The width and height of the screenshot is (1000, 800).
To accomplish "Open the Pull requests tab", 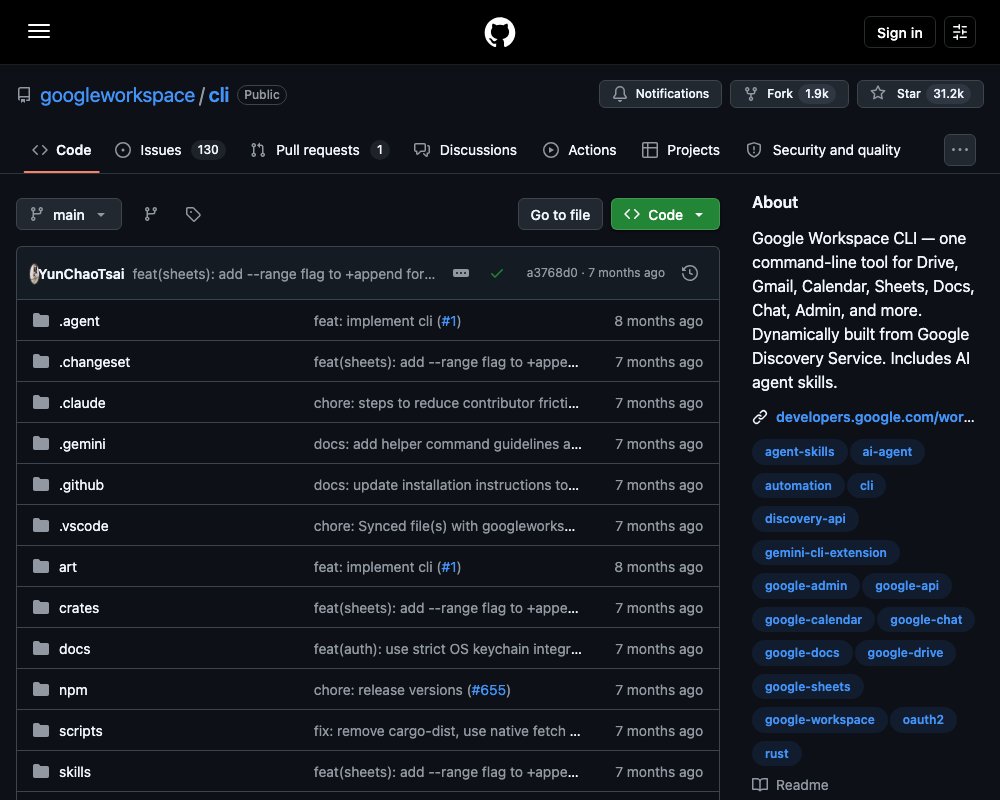I will coord(319,150).
